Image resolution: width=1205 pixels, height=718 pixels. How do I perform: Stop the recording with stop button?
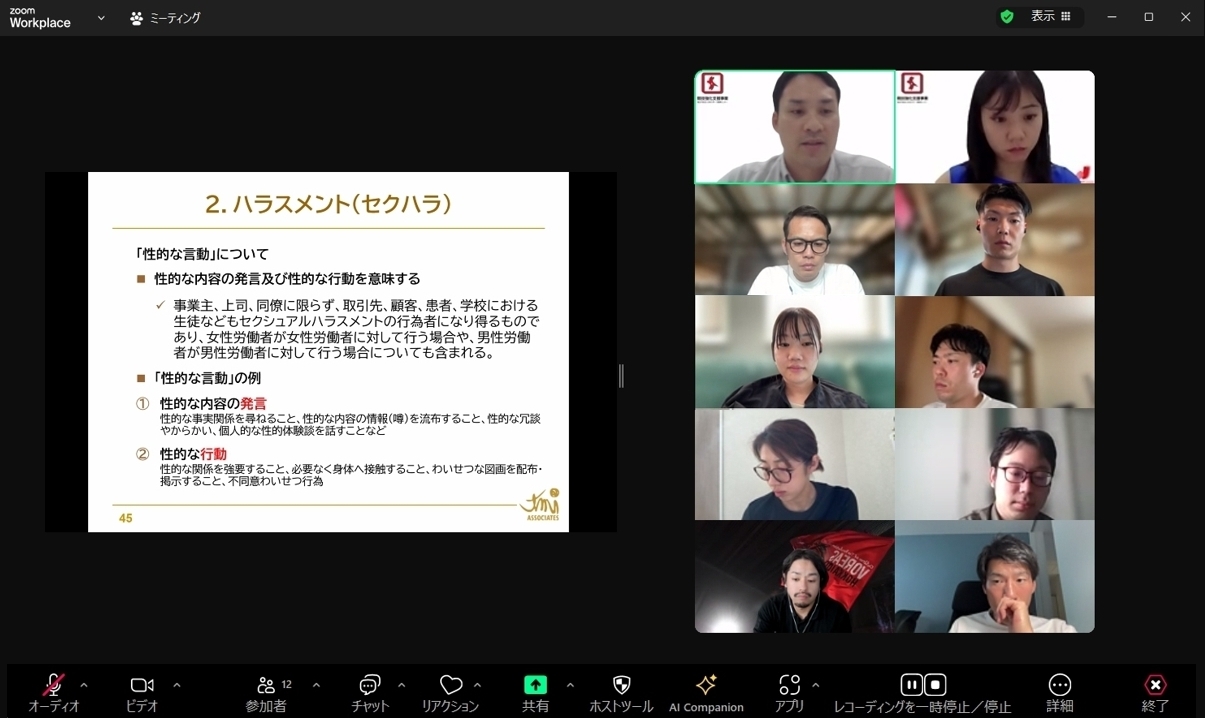935,685
